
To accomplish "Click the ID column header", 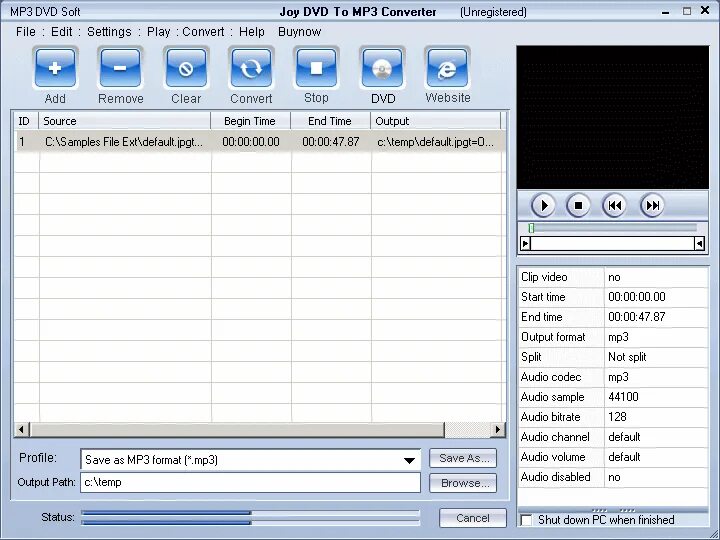I will pos(26,121).
